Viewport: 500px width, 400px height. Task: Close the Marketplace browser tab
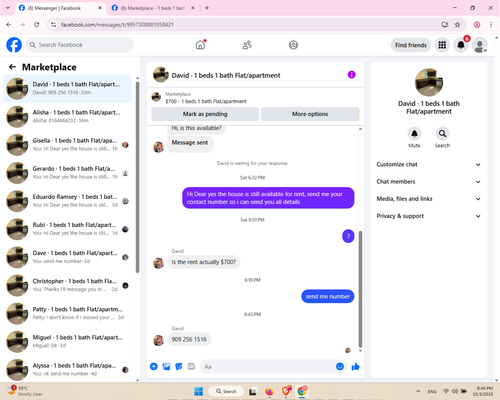pyautogui.click(x=193, y=8)
